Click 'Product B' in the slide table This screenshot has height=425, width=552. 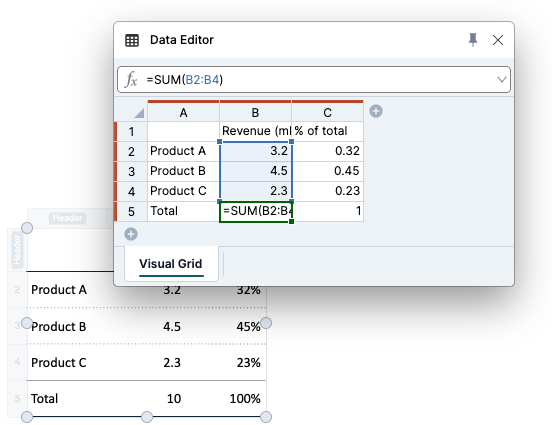point(58,327)
